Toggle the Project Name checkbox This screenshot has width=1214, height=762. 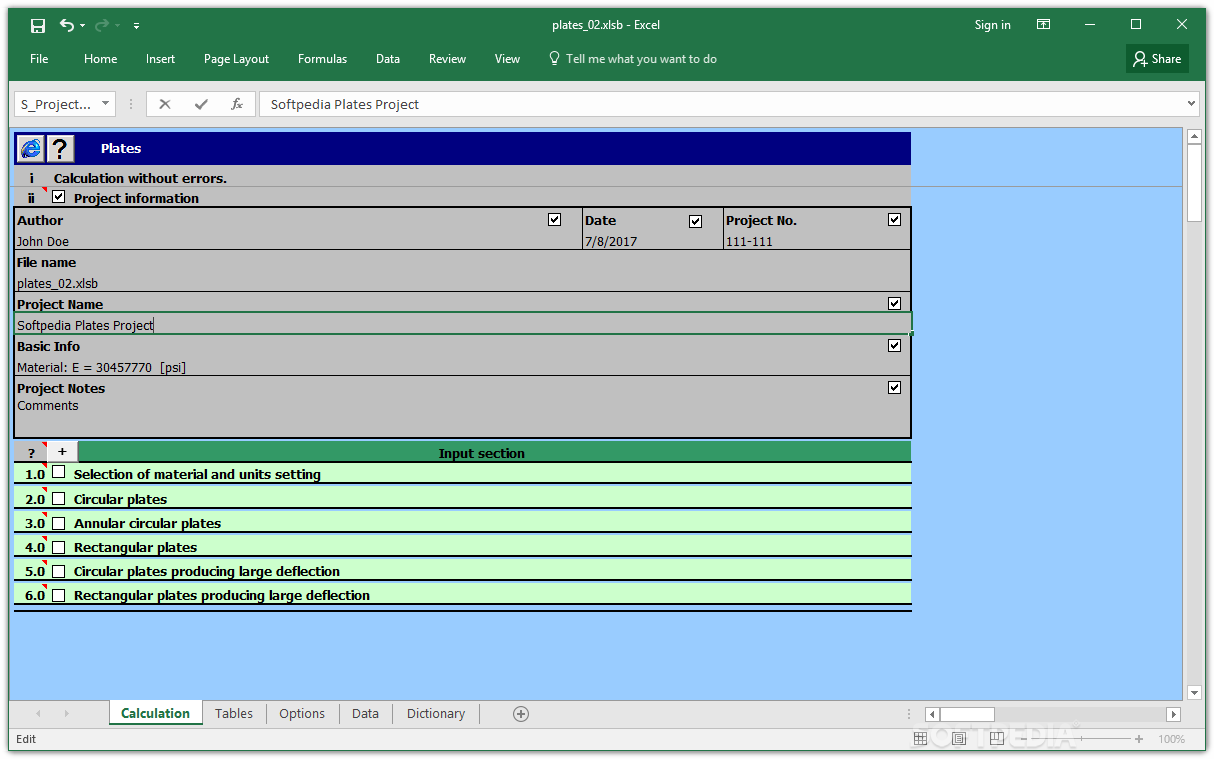coord(895,304)
